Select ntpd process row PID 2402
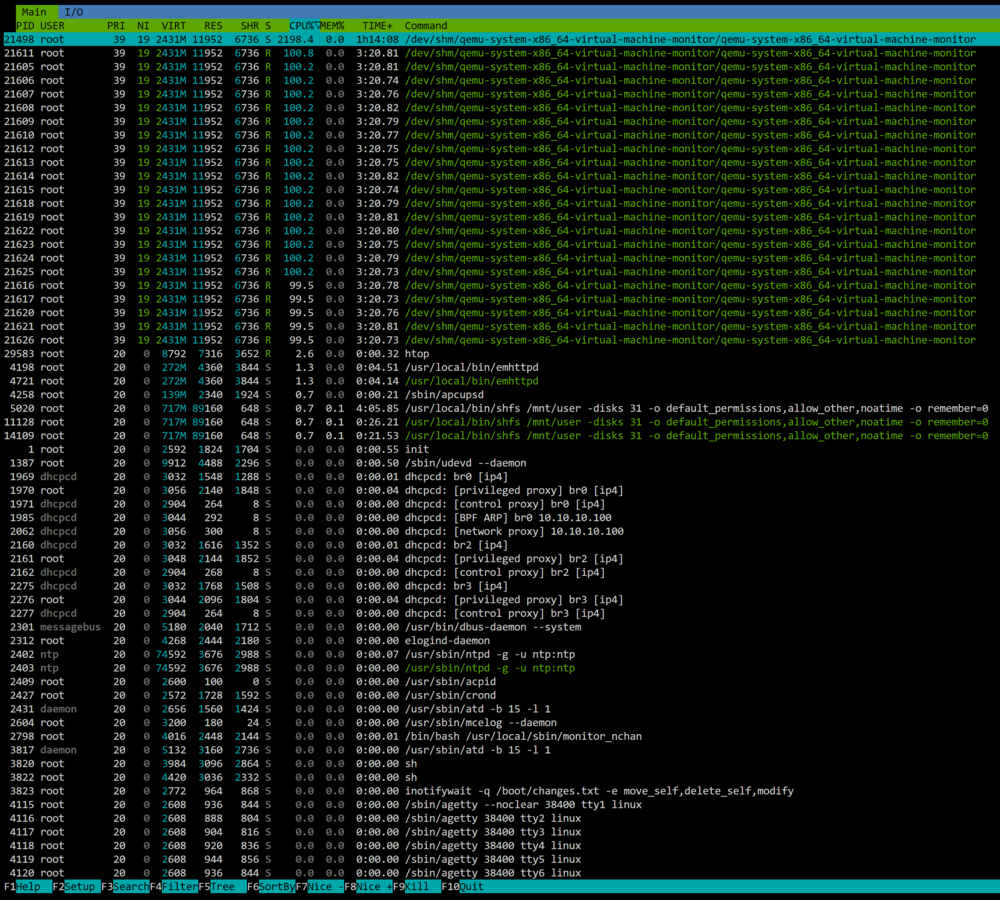 tap(500, 654)
